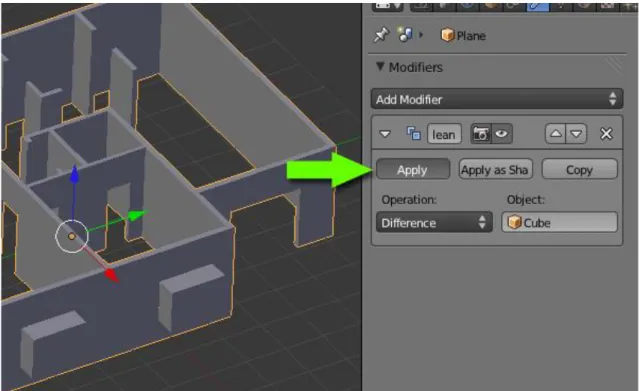Move the modifier up in stack
Screen dimensions: 639x391
[555, 134]
